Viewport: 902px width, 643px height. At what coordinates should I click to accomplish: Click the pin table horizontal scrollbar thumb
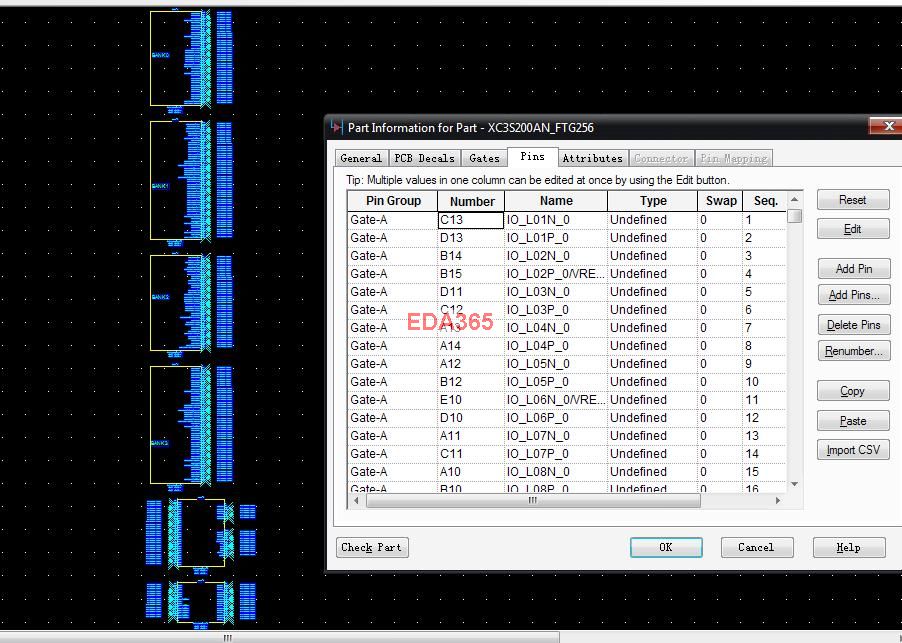pos(533,501)
